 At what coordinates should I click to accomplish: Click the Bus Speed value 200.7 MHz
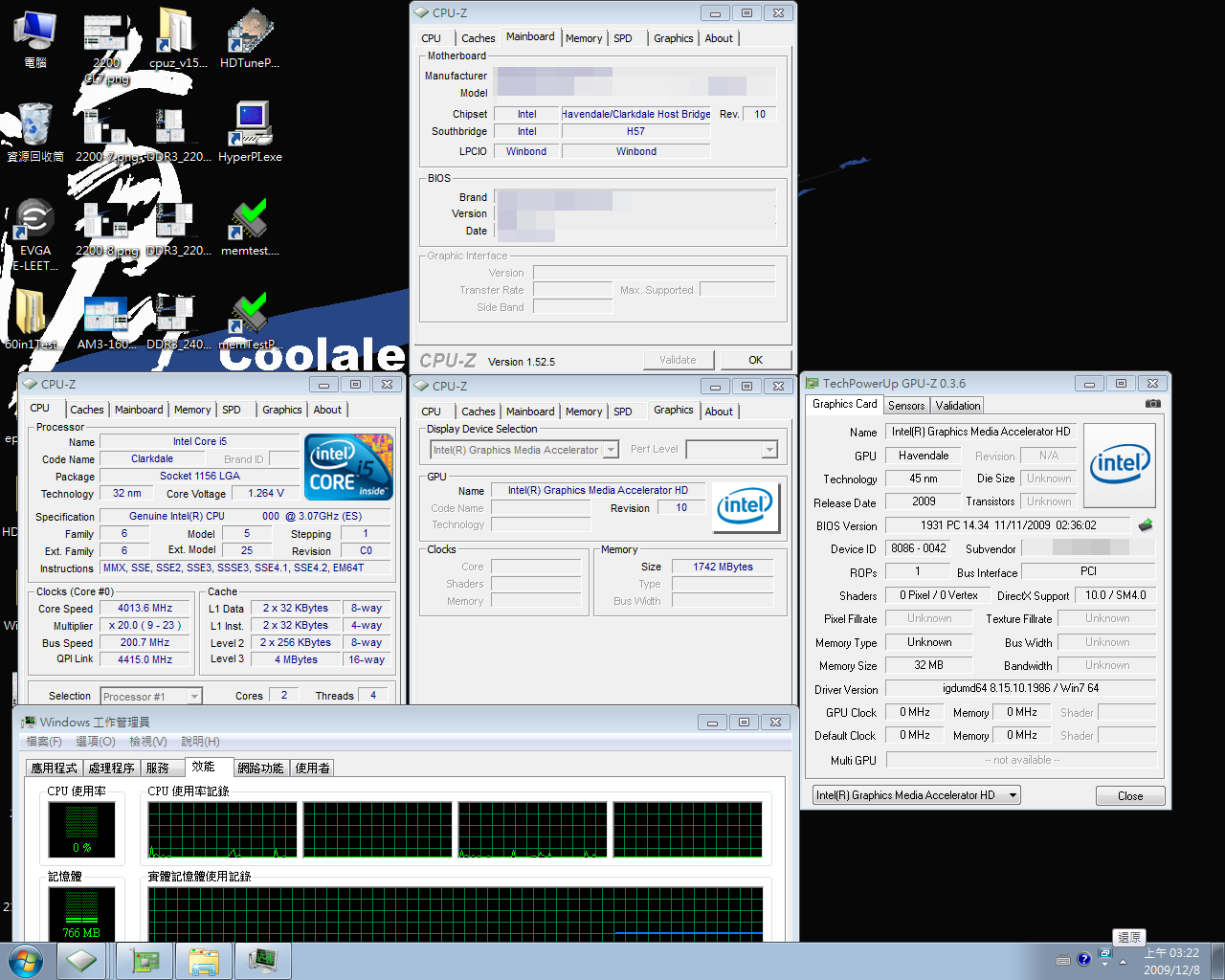click(145, 642)
